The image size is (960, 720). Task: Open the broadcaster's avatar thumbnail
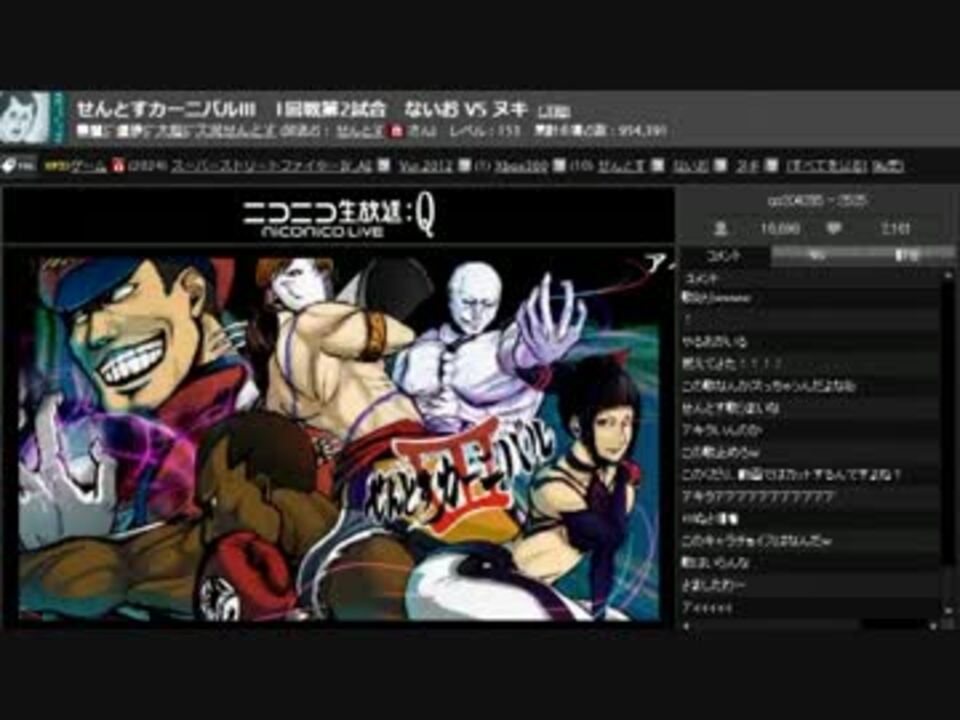(x=24, y=118)
